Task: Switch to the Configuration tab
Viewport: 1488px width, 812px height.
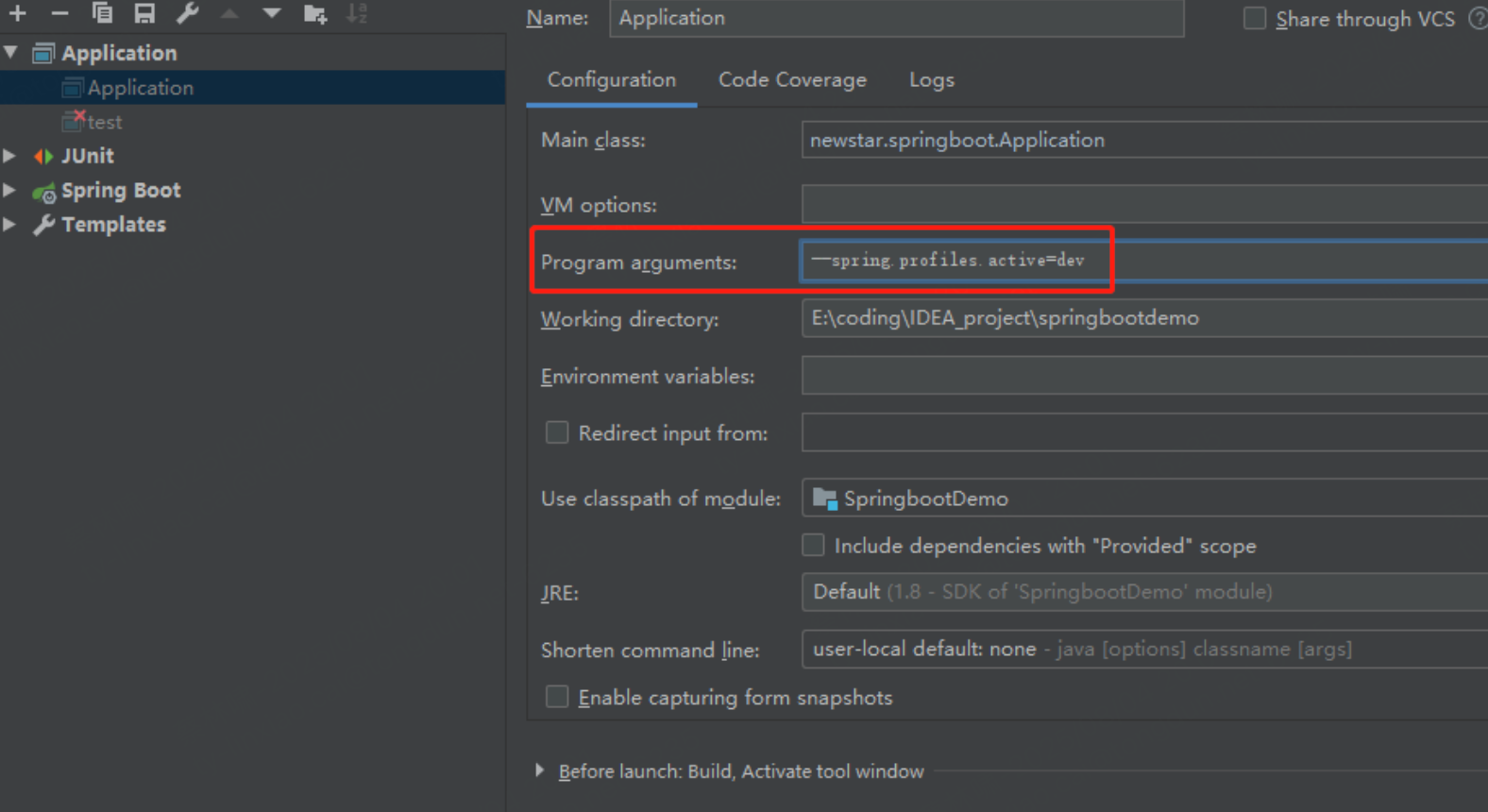Action: [x=612, y=80]
